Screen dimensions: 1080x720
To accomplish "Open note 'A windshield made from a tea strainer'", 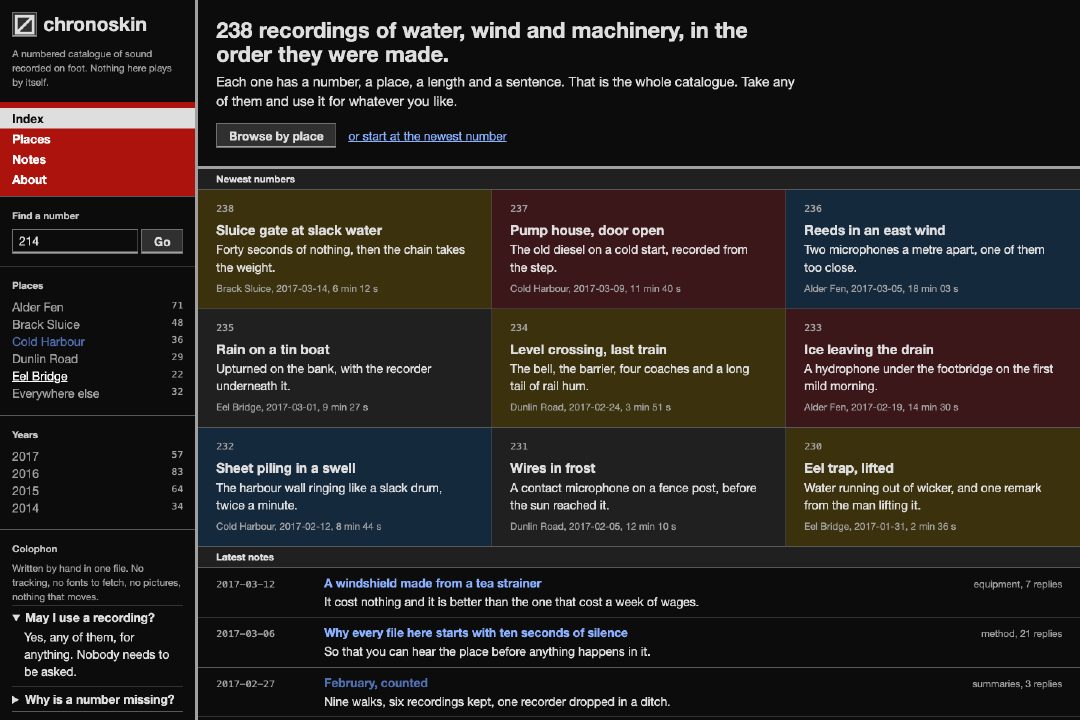I will 433,583.
